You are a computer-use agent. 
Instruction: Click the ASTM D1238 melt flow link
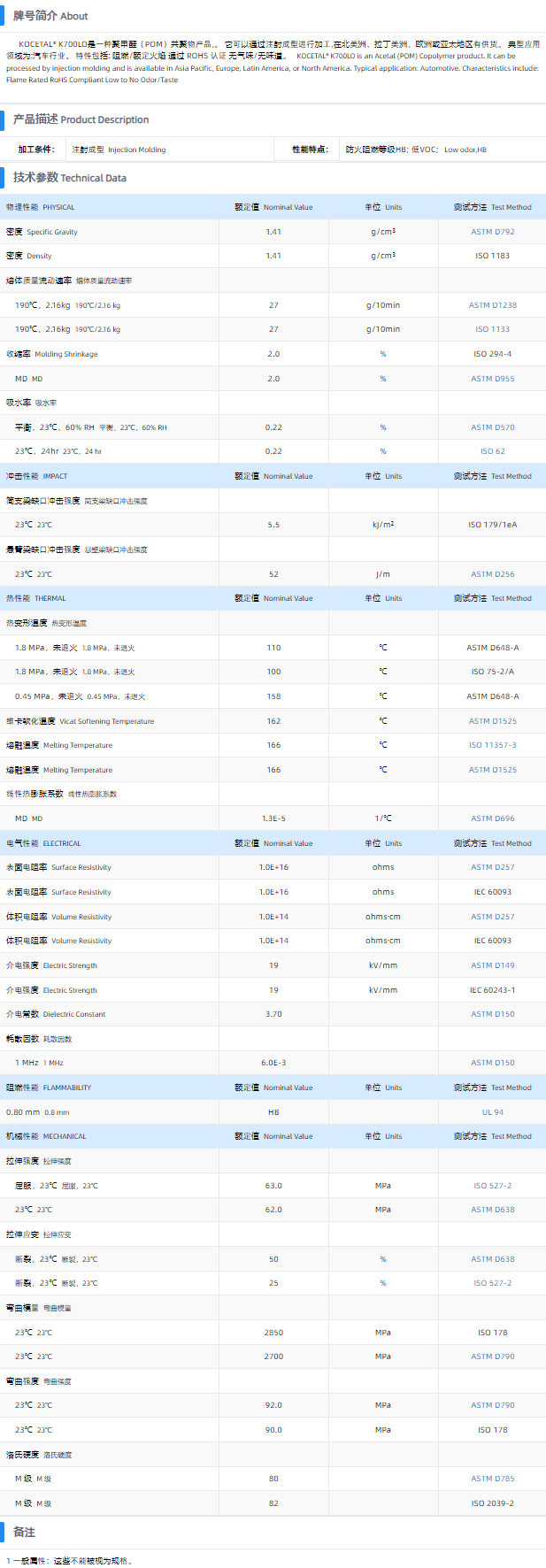(492, 305)
